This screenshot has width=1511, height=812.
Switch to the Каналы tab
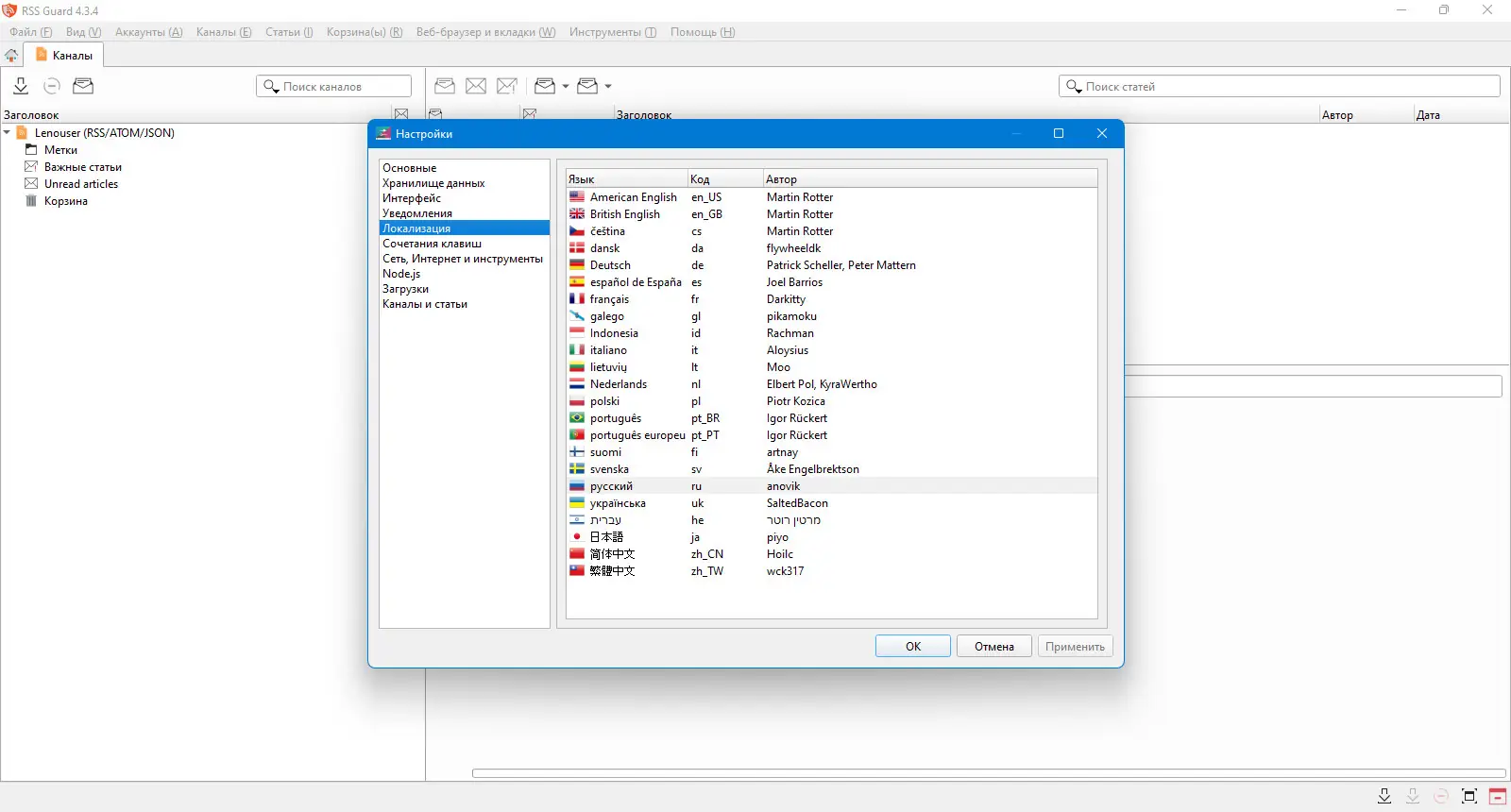(63, 56)
